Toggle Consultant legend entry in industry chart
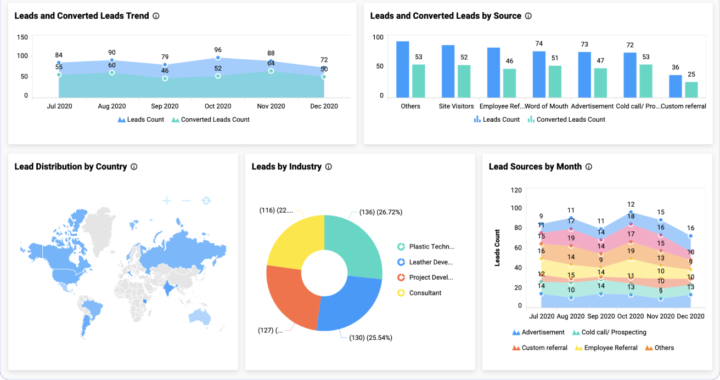720x380 pixels. pyautogui.click(x=419, y=293)
